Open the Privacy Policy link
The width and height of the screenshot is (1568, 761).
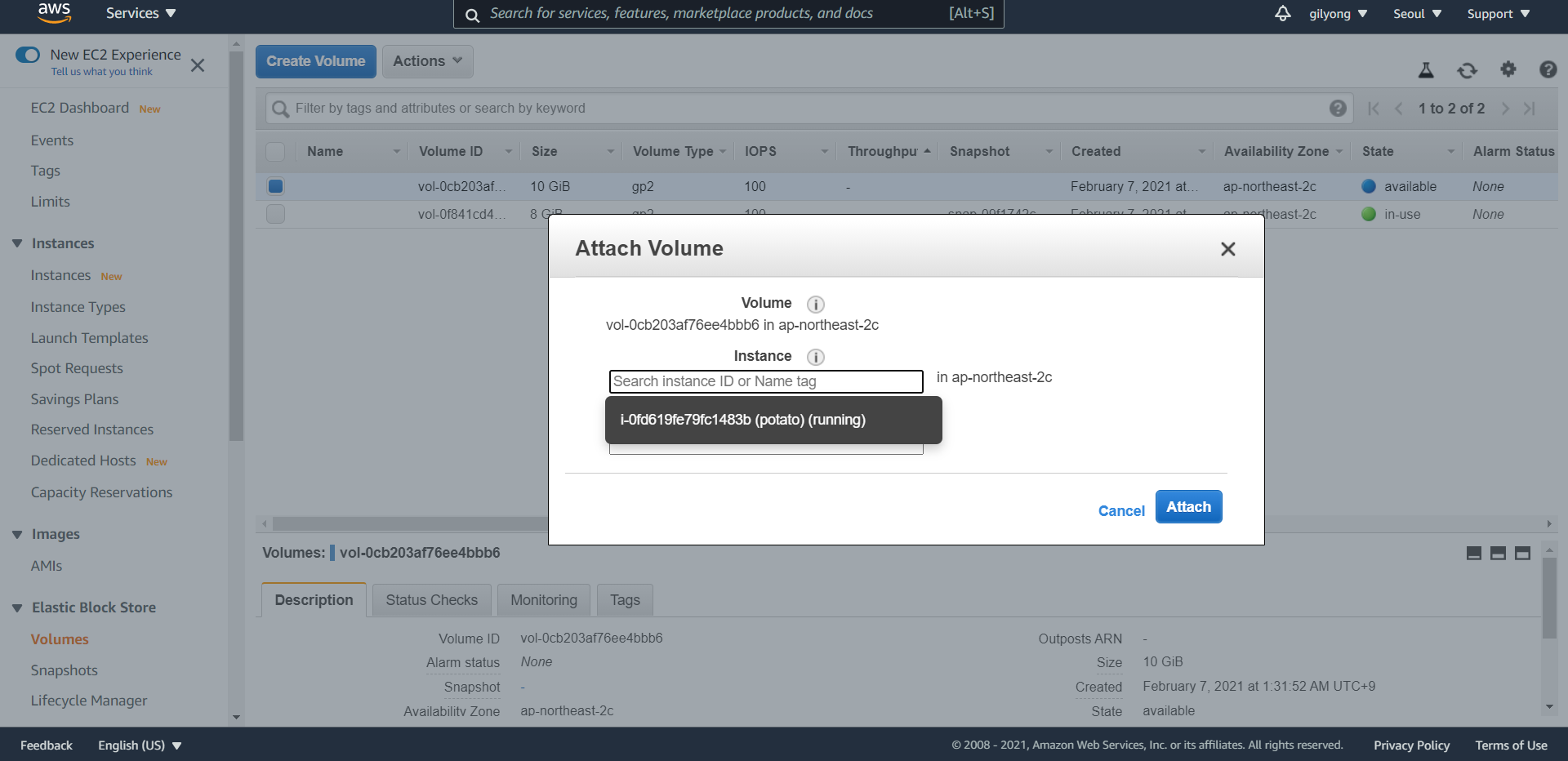[x=1411, y=745]
